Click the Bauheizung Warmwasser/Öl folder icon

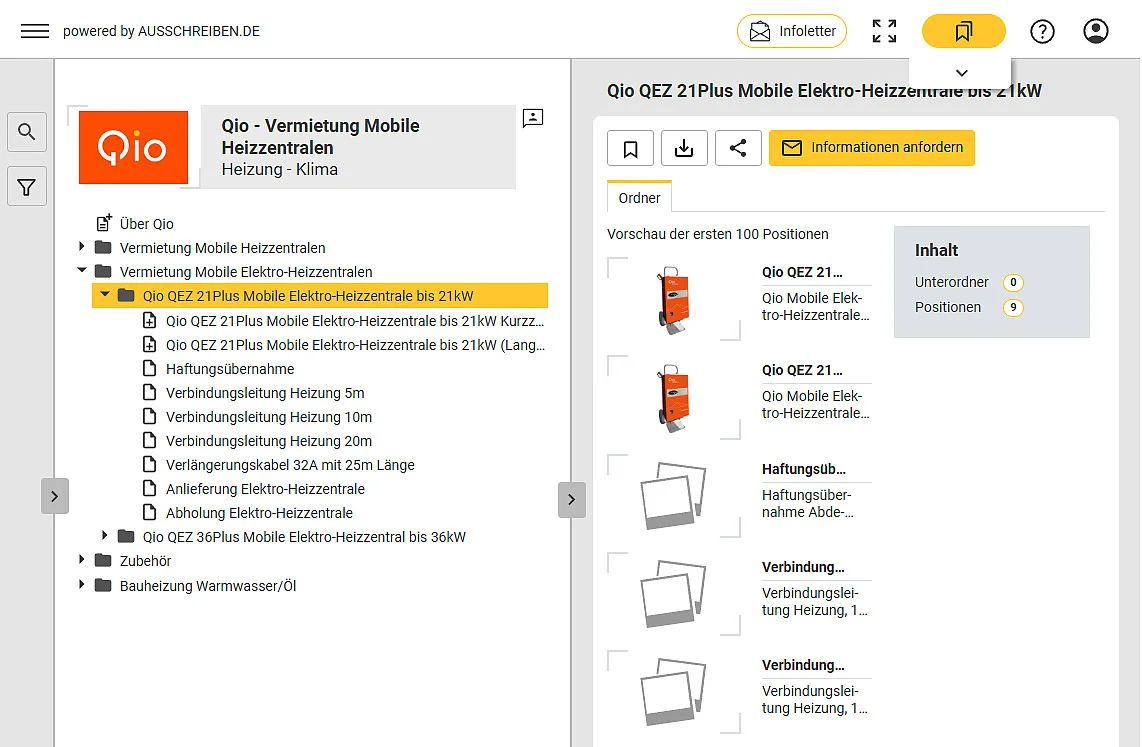(x=103, y=585)
